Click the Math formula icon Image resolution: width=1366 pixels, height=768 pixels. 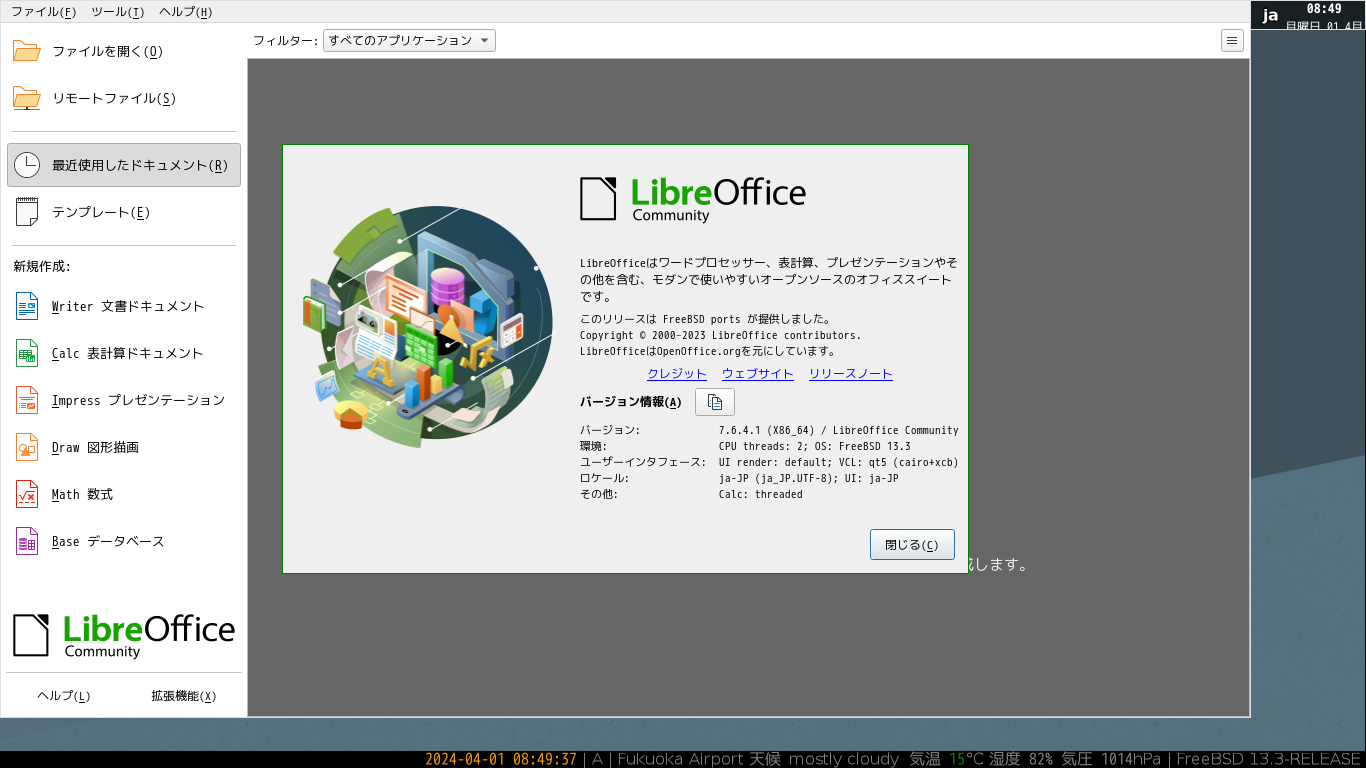point(27,494)
